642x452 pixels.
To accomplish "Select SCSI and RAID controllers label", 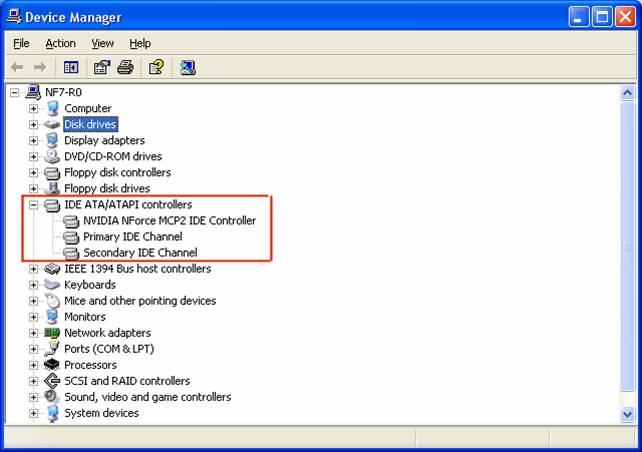I will pyautogui.click(x=127, y=381).
